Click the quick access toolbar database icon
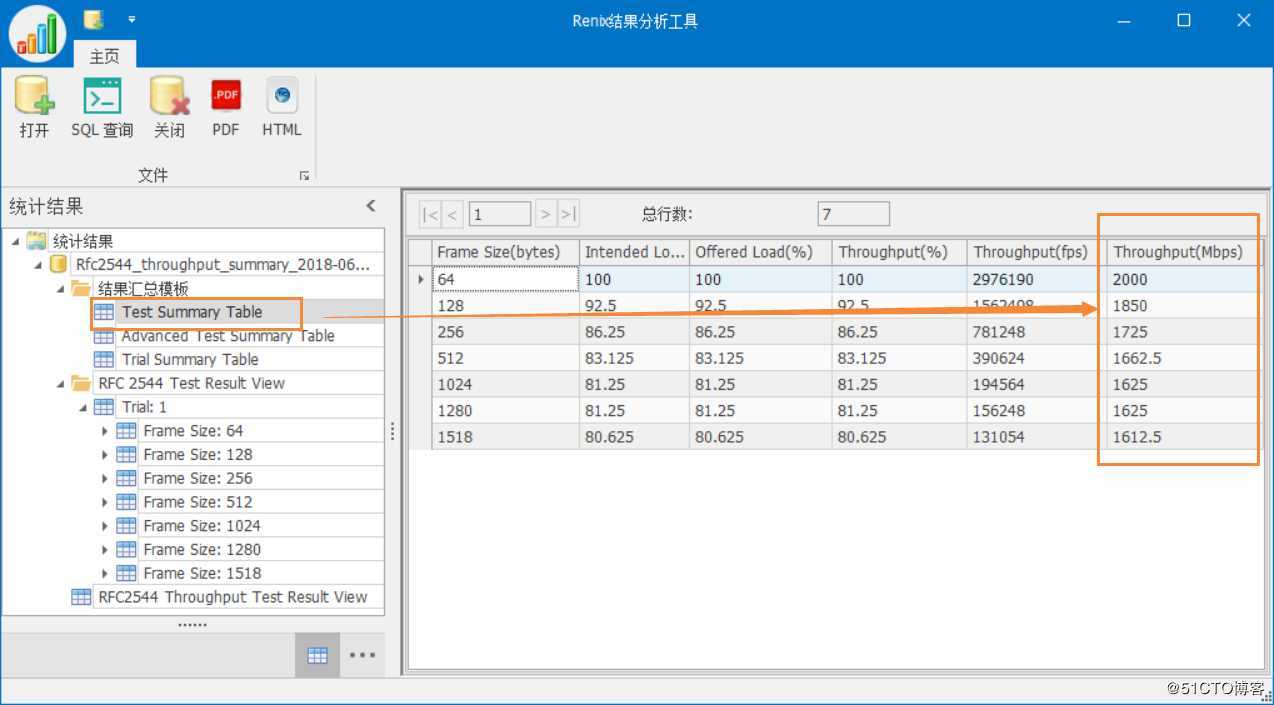 (x=93, y=19)
